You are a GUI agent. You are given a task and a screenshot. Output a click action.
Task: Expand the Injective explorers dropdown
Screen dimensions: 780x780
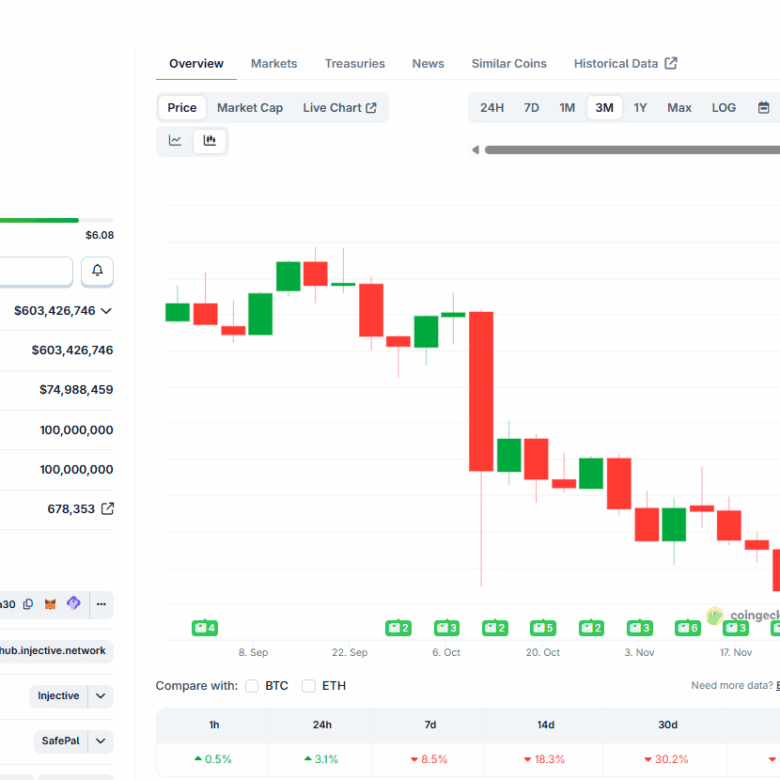[101, 696]
